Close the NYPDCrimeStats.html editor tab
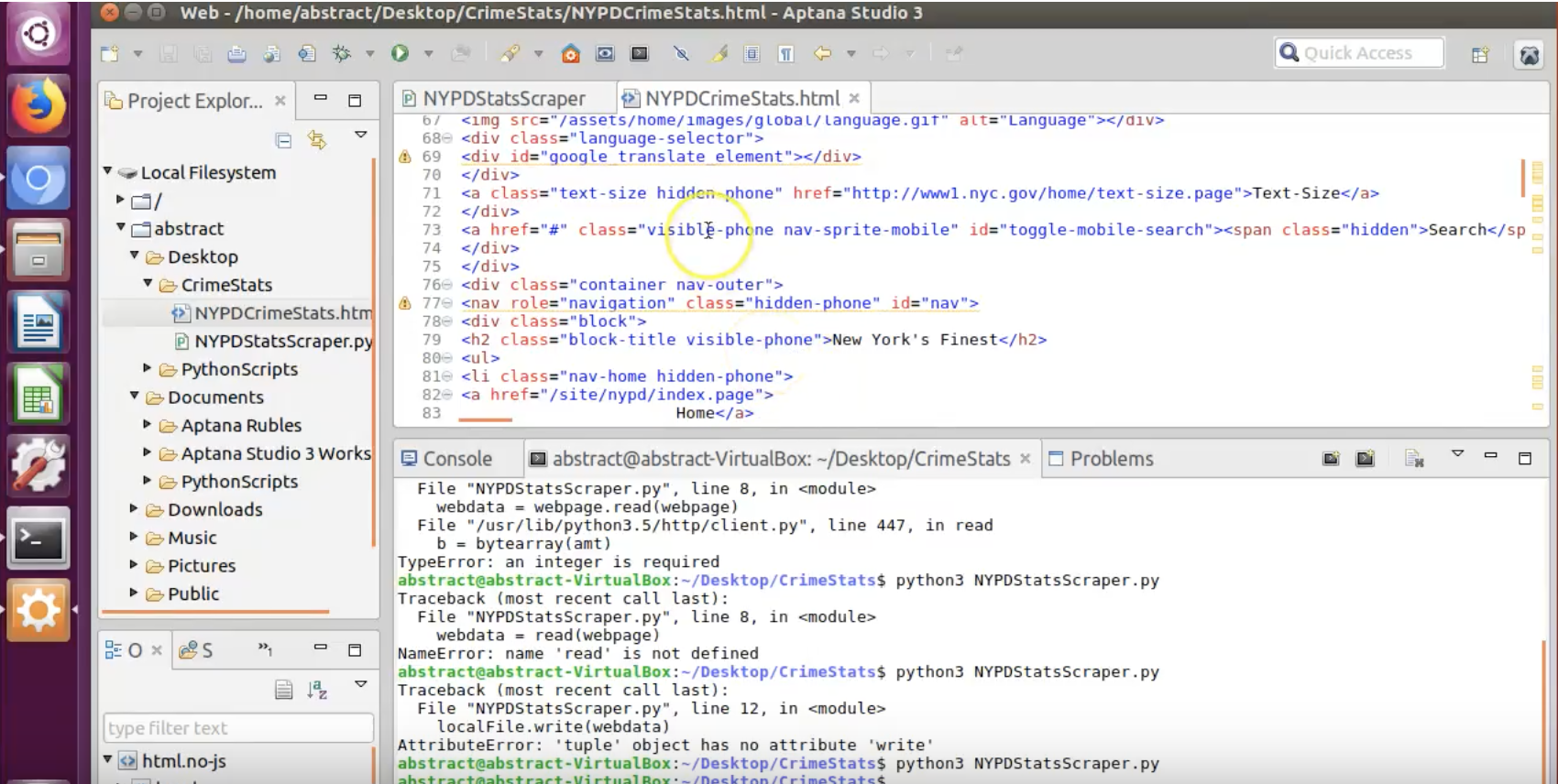Viewport: 1558px width, 784px height. tap(854, 98)
